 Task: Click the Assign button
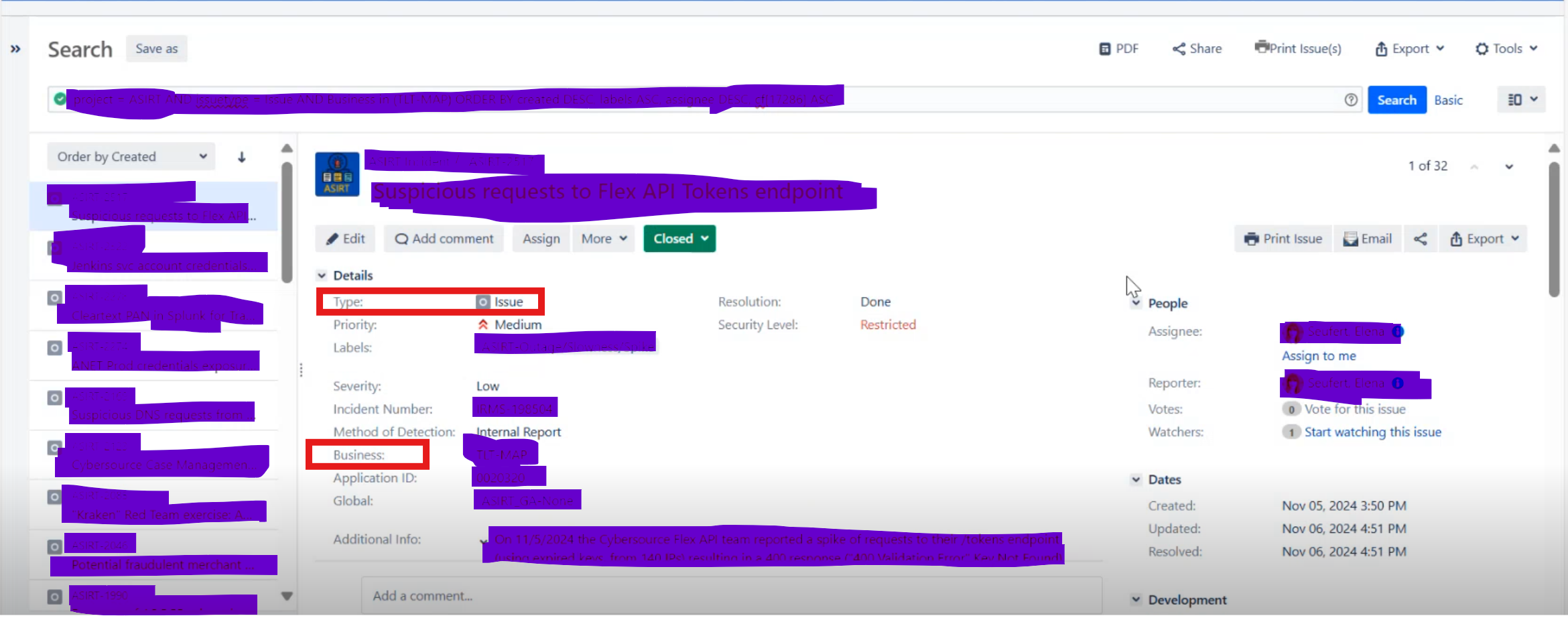point(541,239)
